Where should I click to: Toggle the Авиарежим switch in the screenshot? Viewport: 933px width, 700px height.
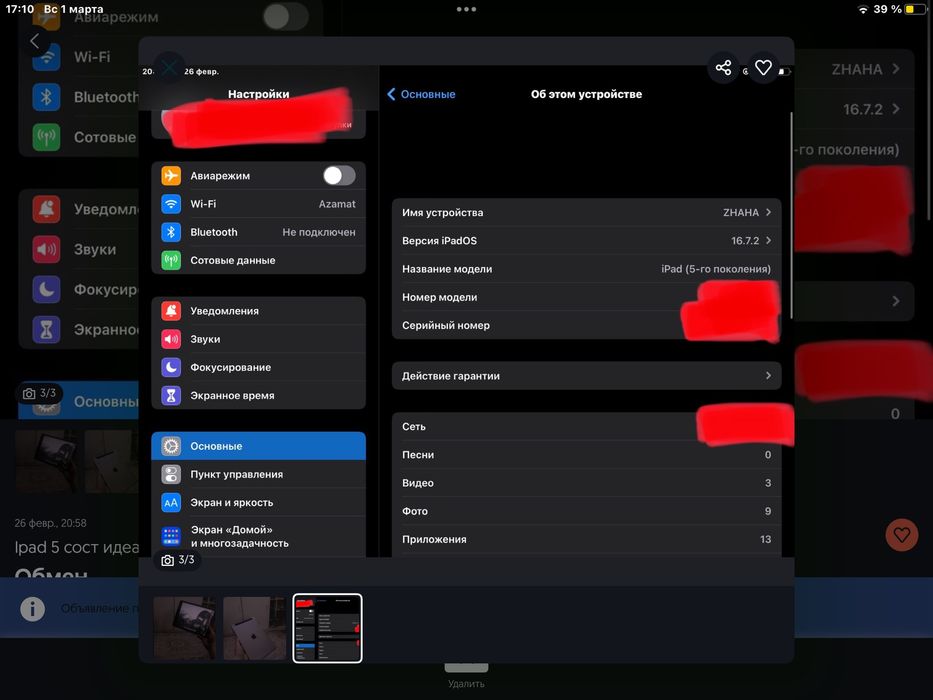point(339,176)
